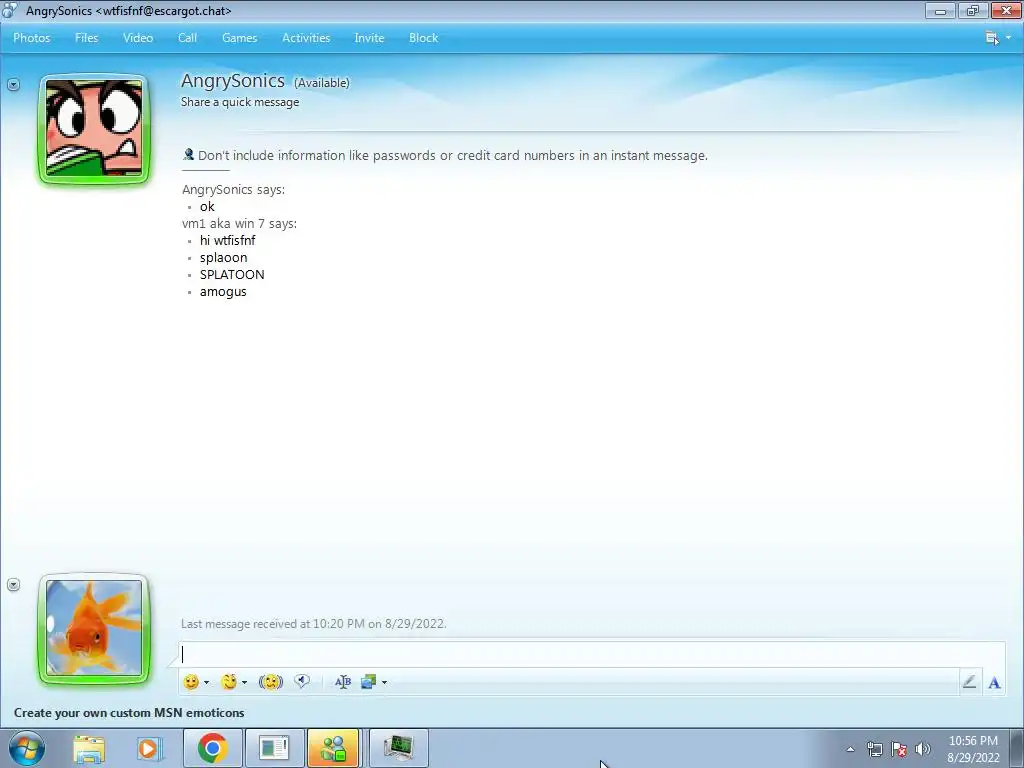Click the AngrySonics contact name
This screenshot has height=768, width=1024.
coord(232,81)
